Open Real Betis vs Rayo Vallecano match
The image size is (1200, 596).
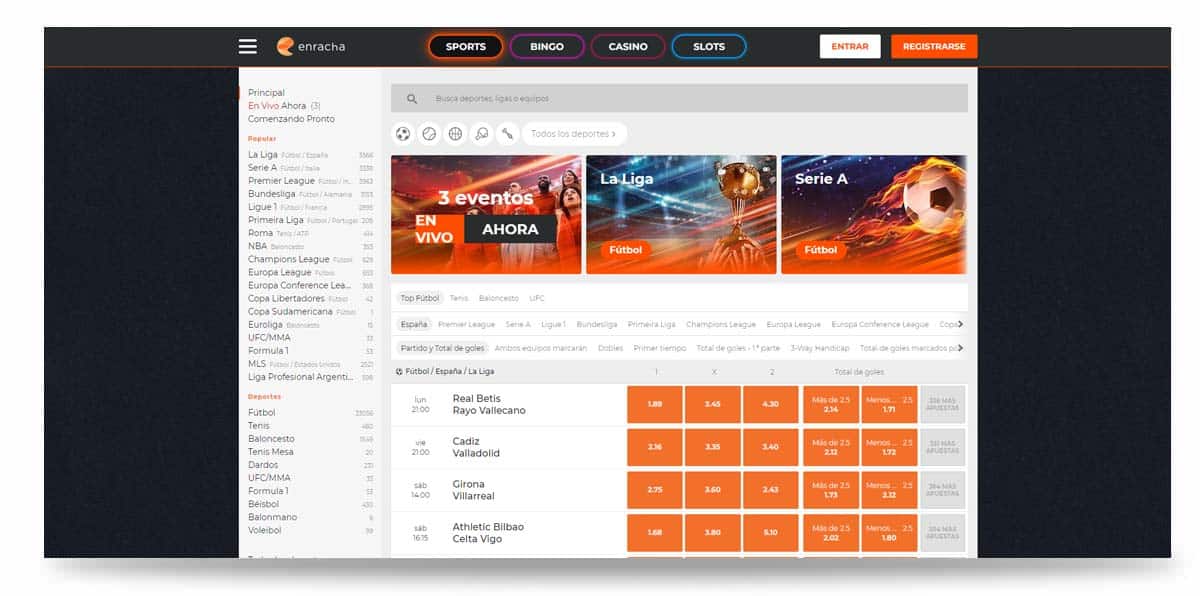click(x=489, y=404)
